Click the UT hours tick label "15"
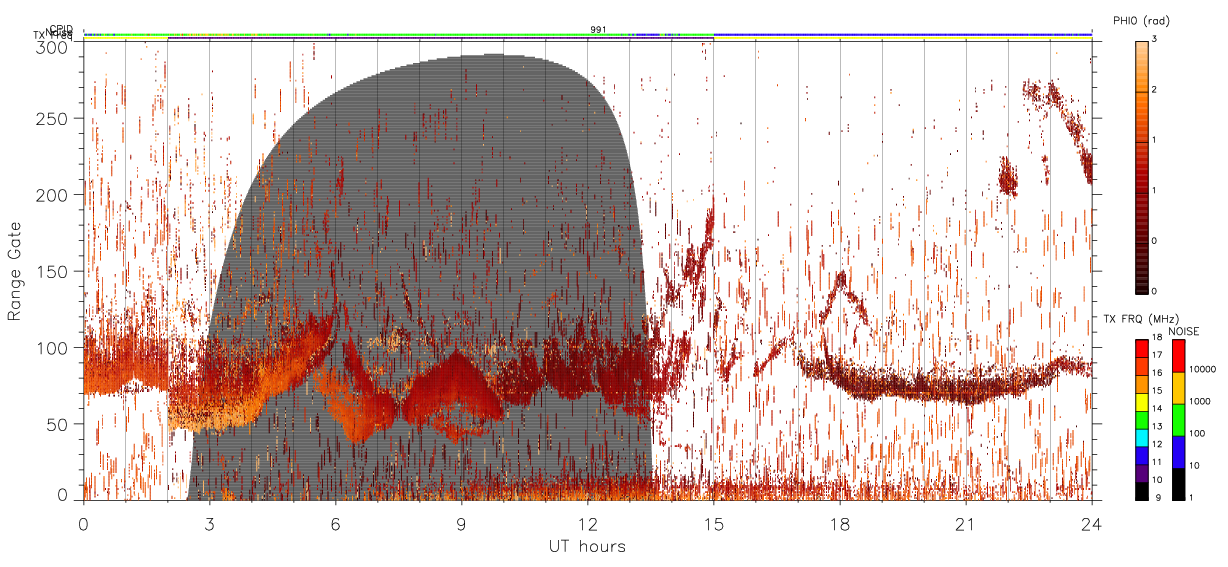The width and height of the screenshot is (1228, 567). [713, 524]
